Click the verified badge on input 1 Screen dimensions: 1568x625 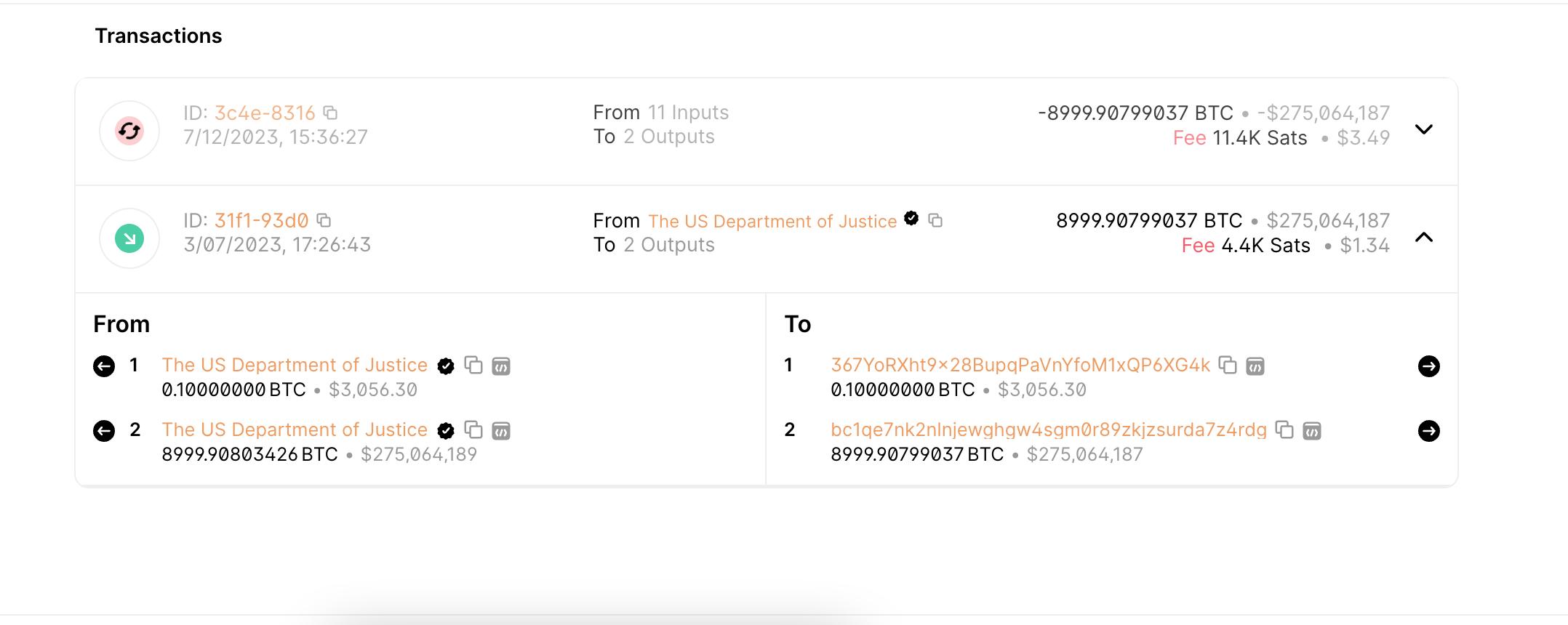446,366
